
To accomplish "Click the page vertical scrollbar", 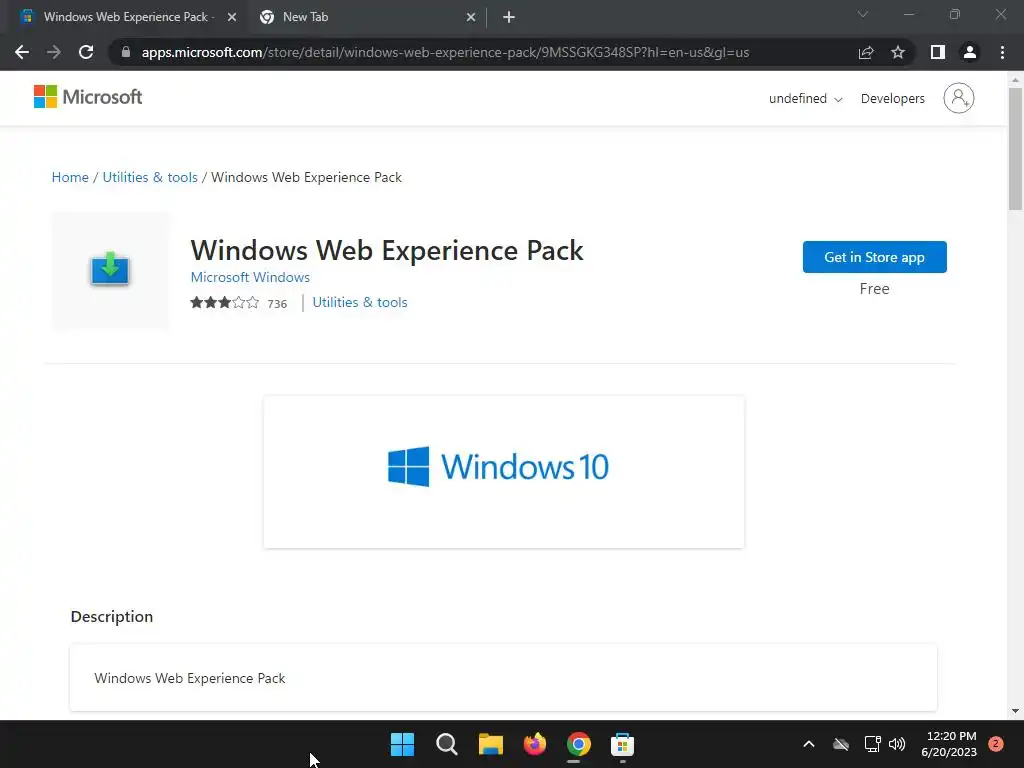I will (x=1015, y=150).
